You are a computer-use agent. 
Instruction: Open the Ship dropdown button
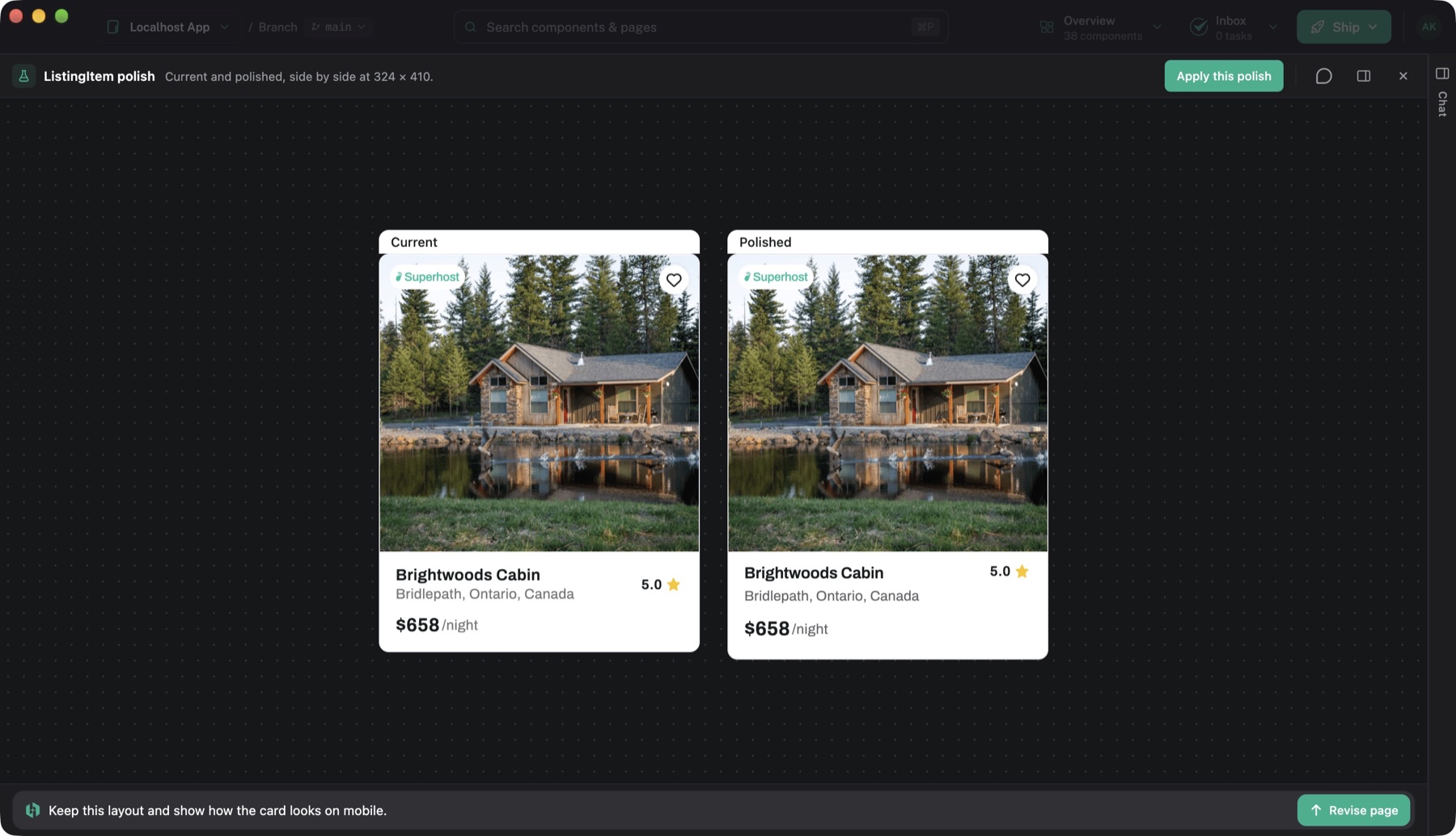[x=1344, y=27]
